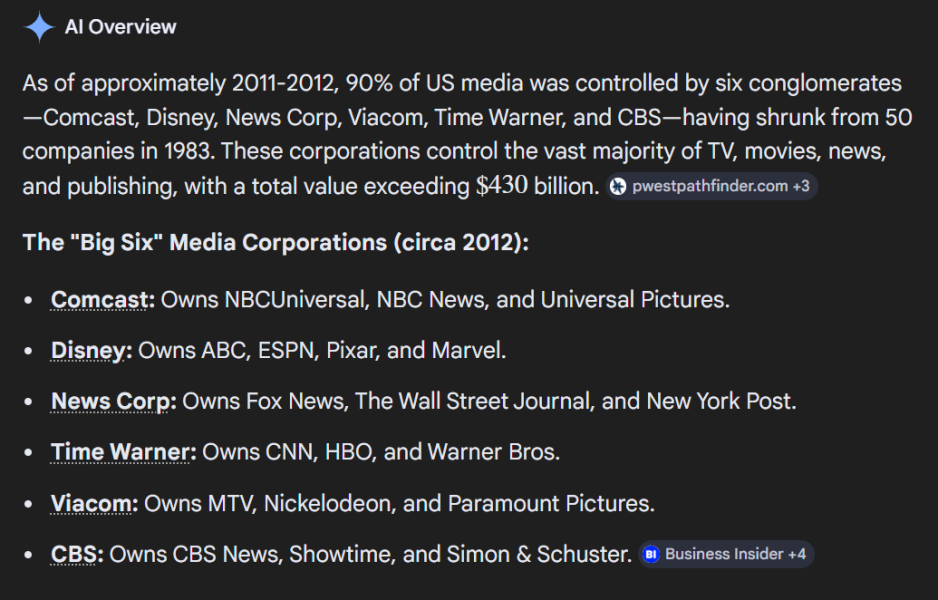Screen dimensions: 938x600
Task: Open the Comcast underlined link
Action: [99, 300]
